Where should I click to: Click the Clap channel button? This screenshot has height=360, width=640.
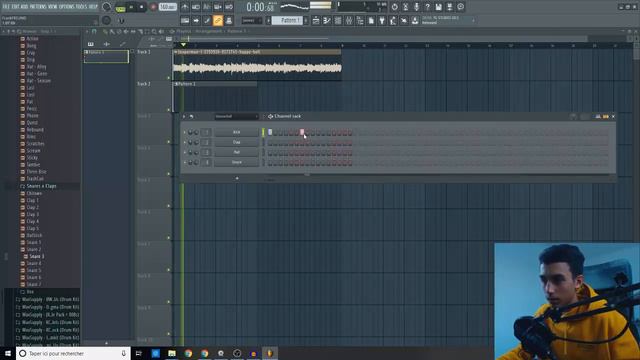pos(237,142)
